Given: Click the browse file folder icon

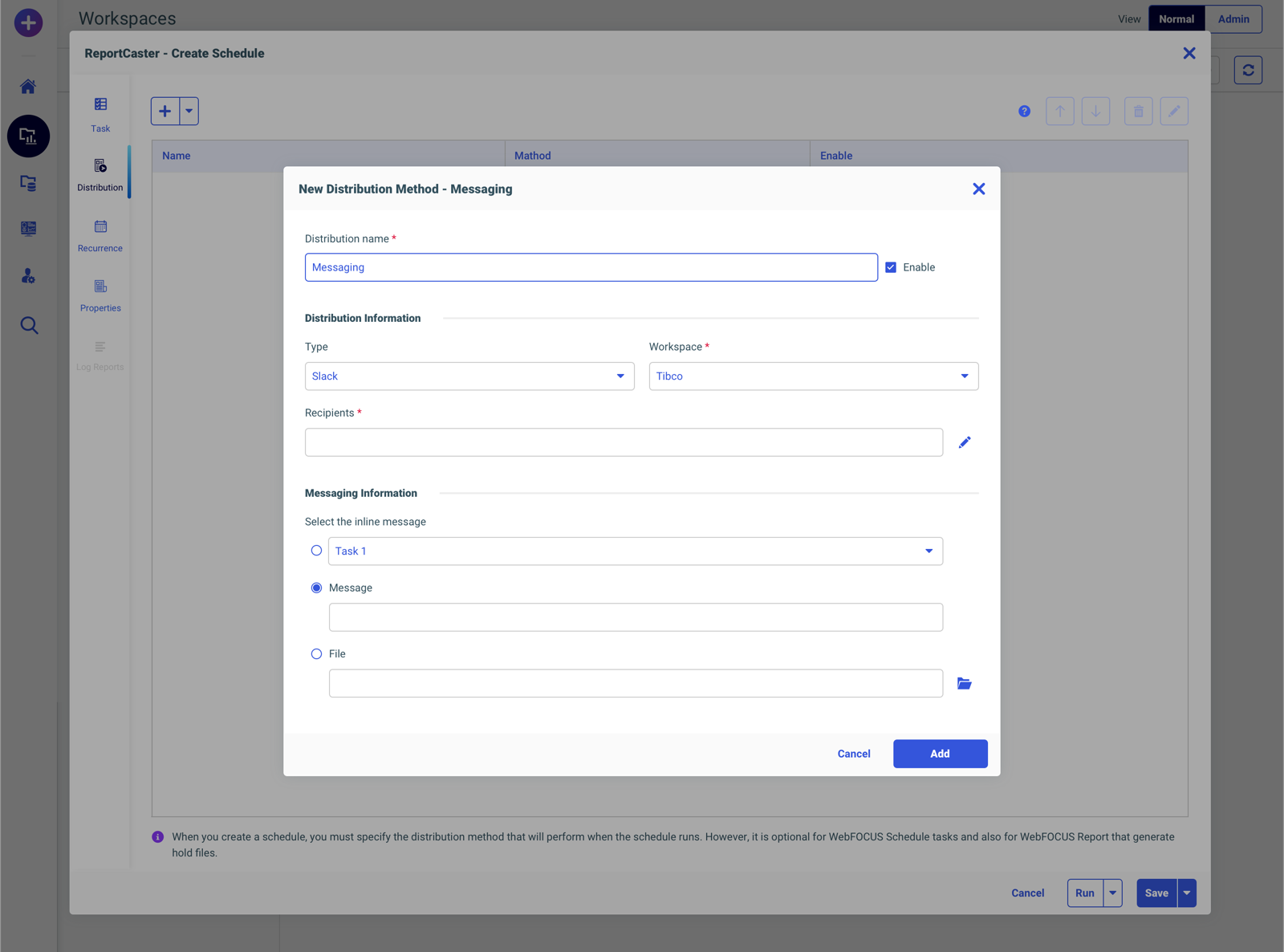Looking at the screenshot, I should 965,683.
